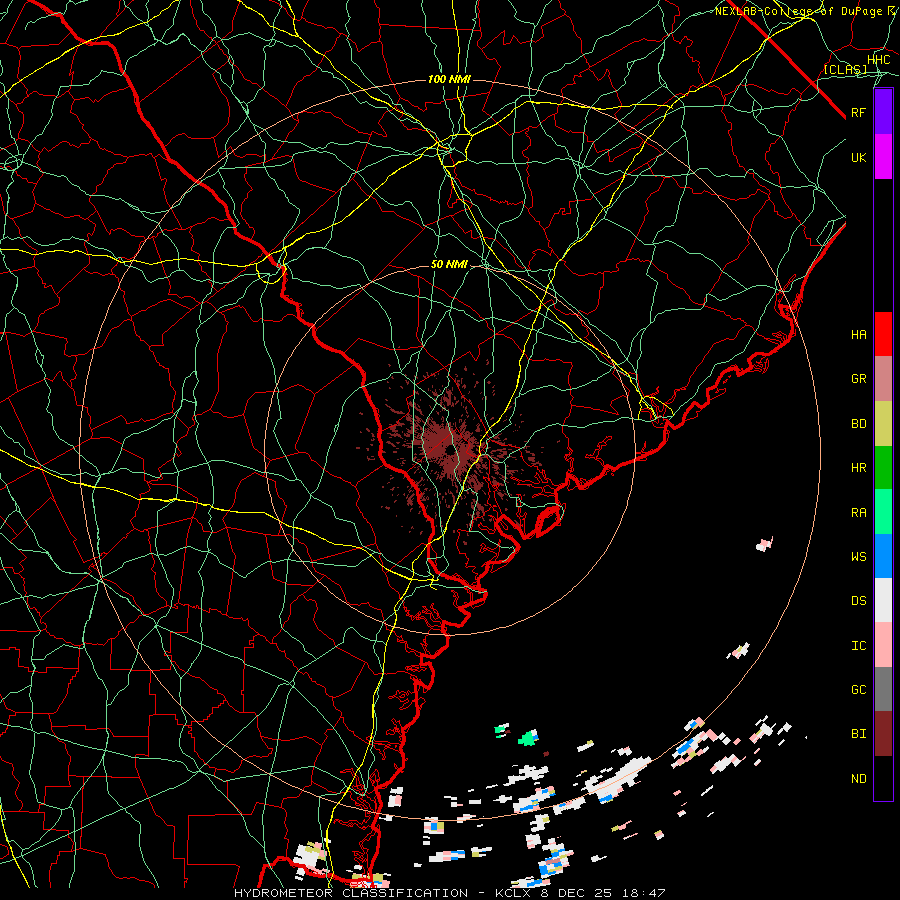
Task: Click the HA legend label
Action: [858, 335]
